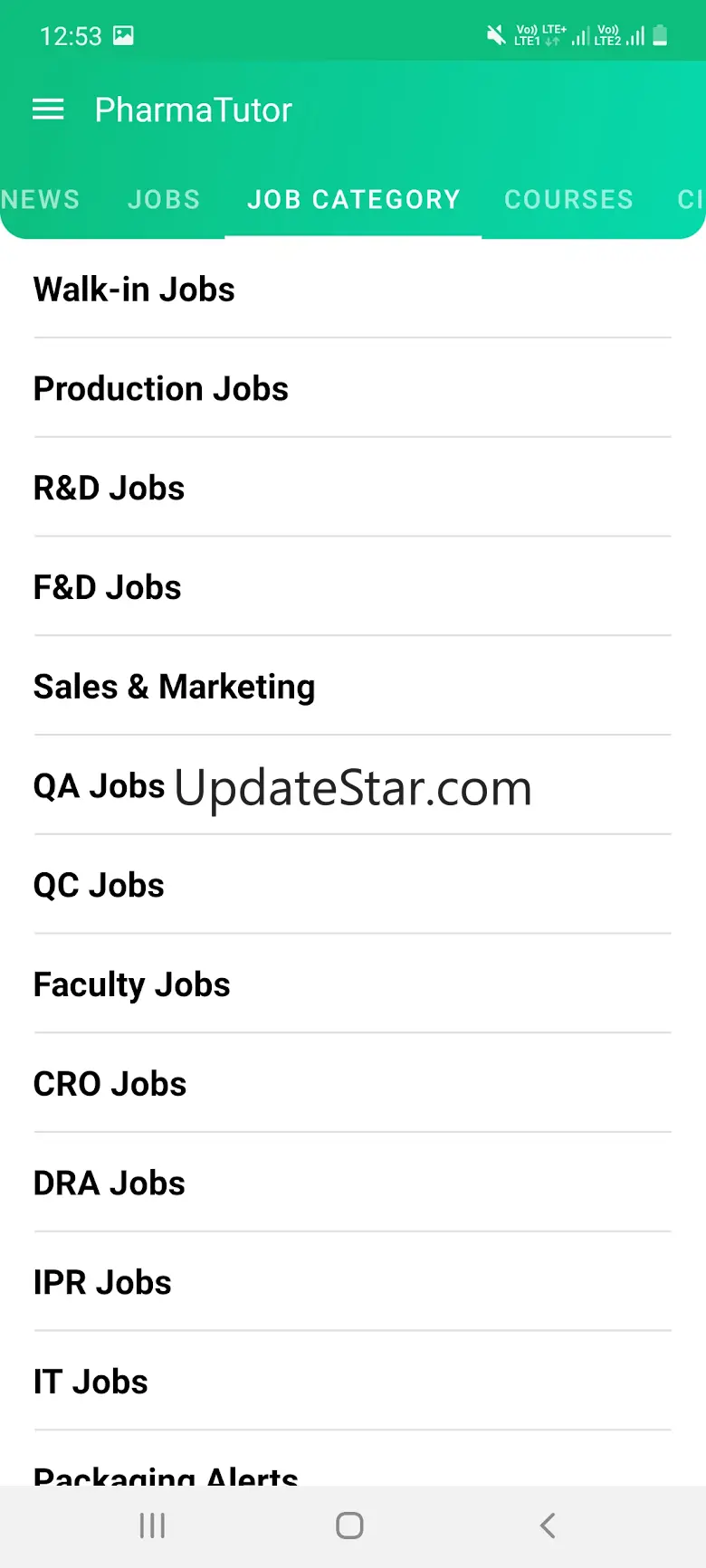
Task: Open IT Jobs category
Action: (353, 1381)
